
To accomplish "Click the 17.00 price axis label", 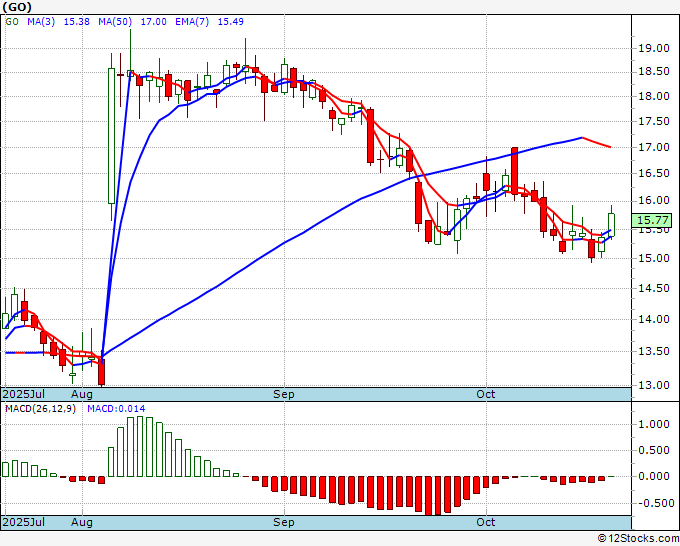I will point(654,147).
